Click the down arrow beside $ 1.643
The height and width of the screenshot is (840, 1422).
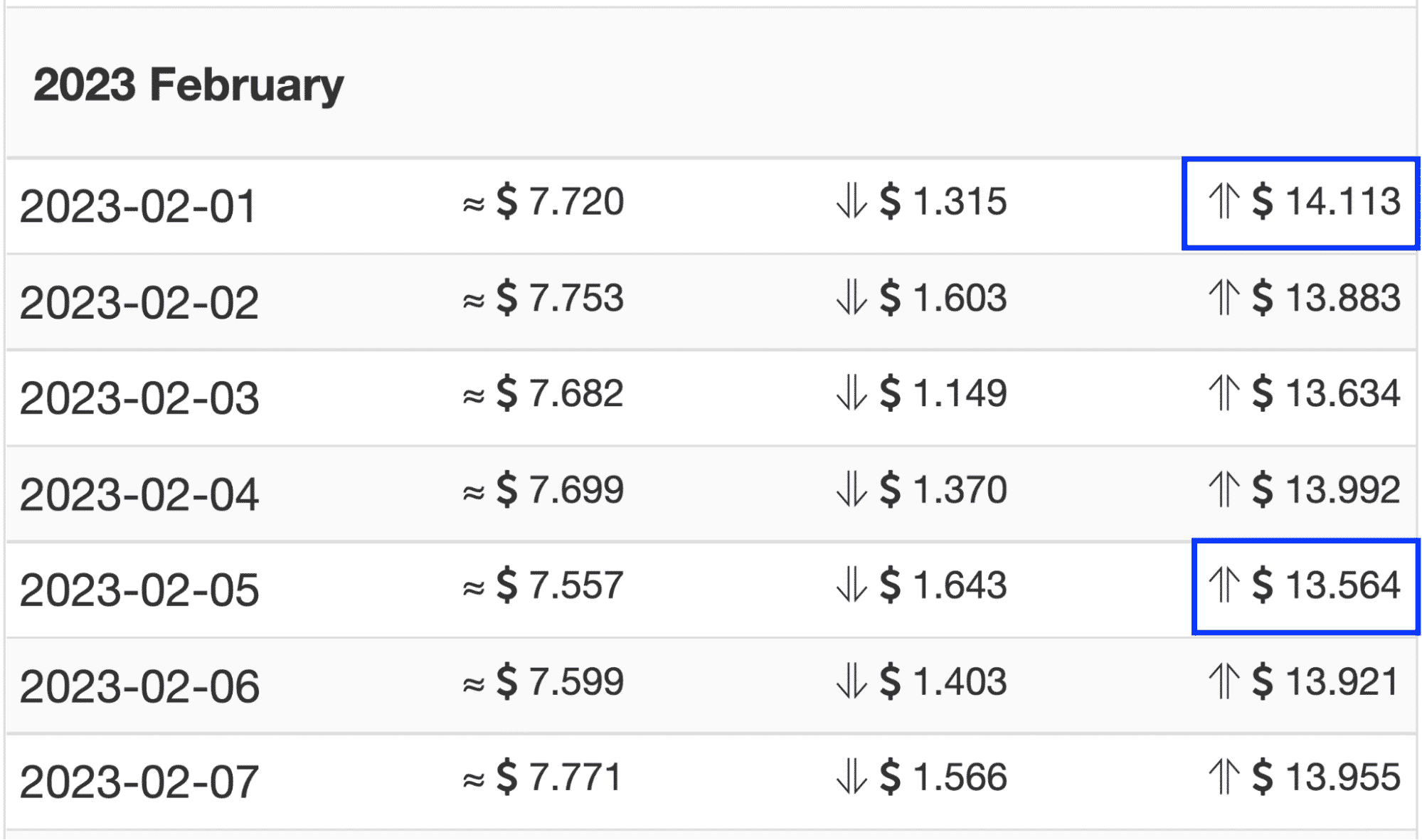[851, 585]
